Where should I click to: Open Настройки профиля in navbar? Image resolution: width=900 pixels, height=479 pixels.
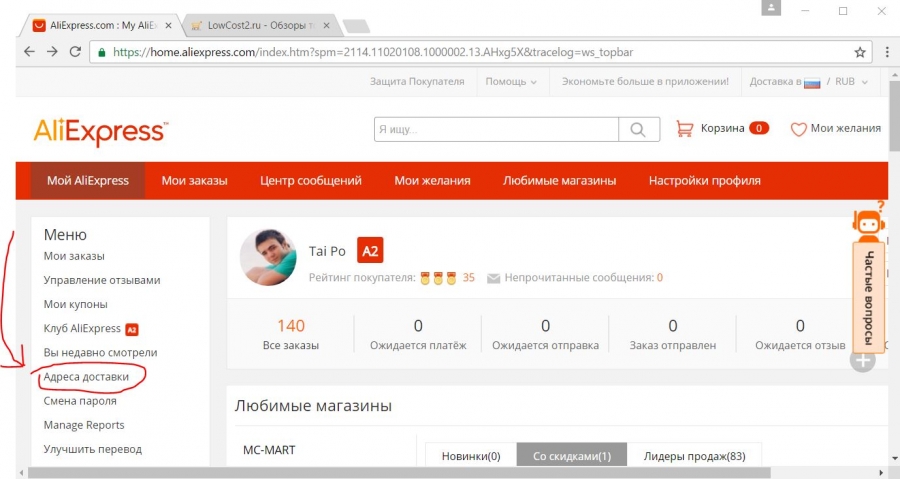pos(705,181)
